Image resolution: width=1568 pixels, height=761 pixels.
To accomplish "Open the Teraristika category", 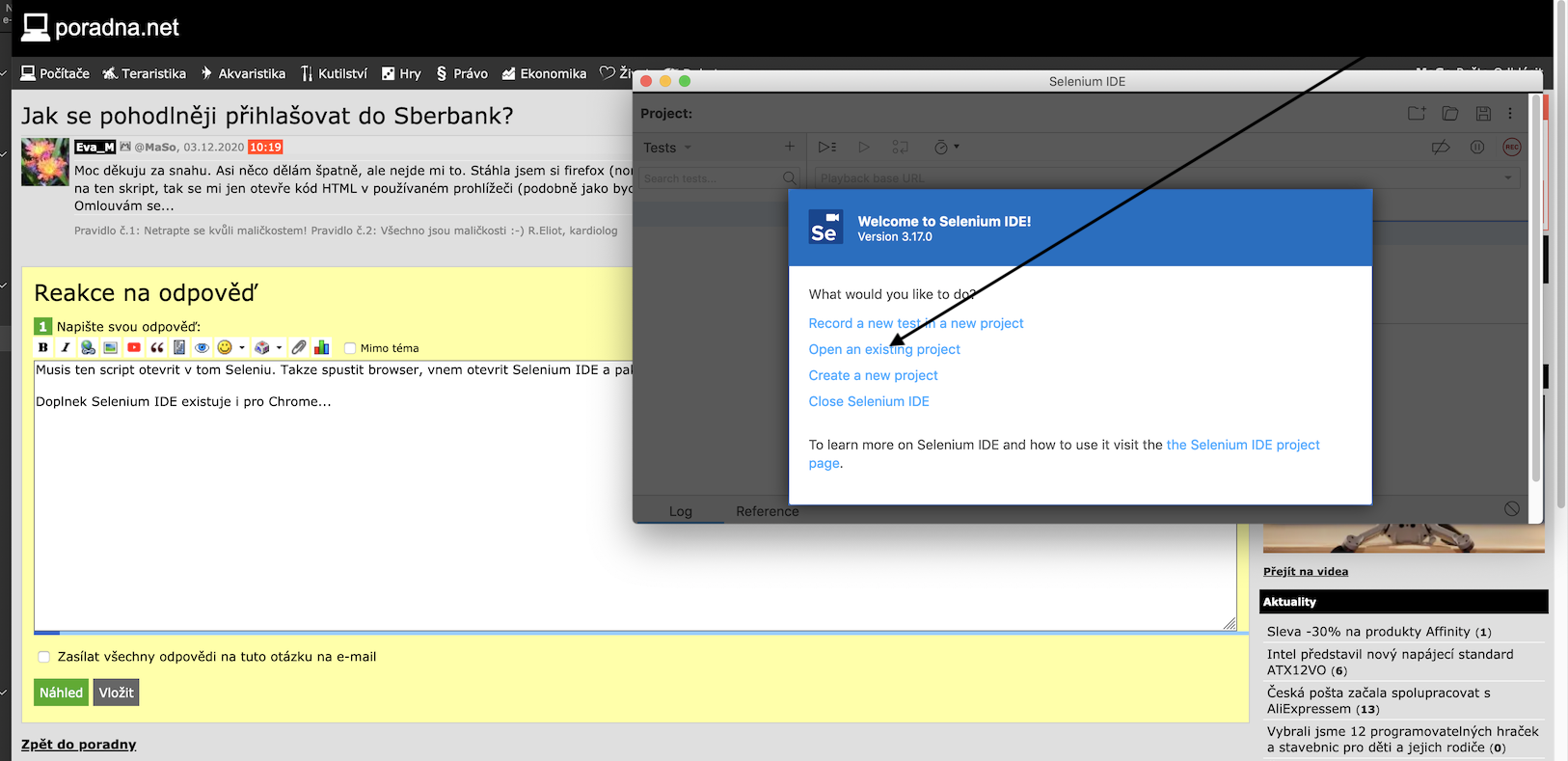I will [145, 73].
